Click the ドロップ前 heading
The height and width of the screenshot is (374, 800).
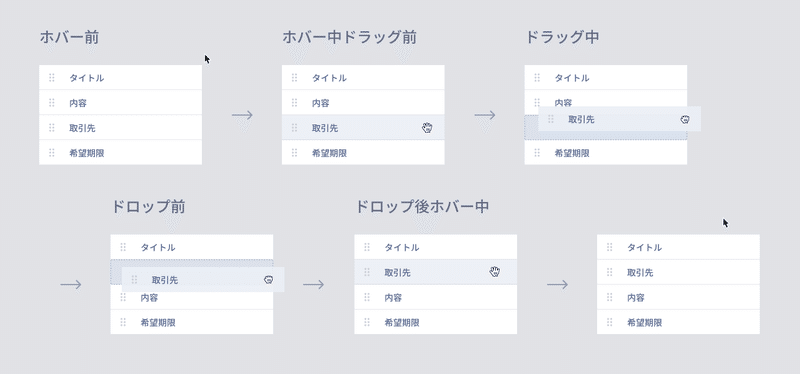click(x=148, y=207)
